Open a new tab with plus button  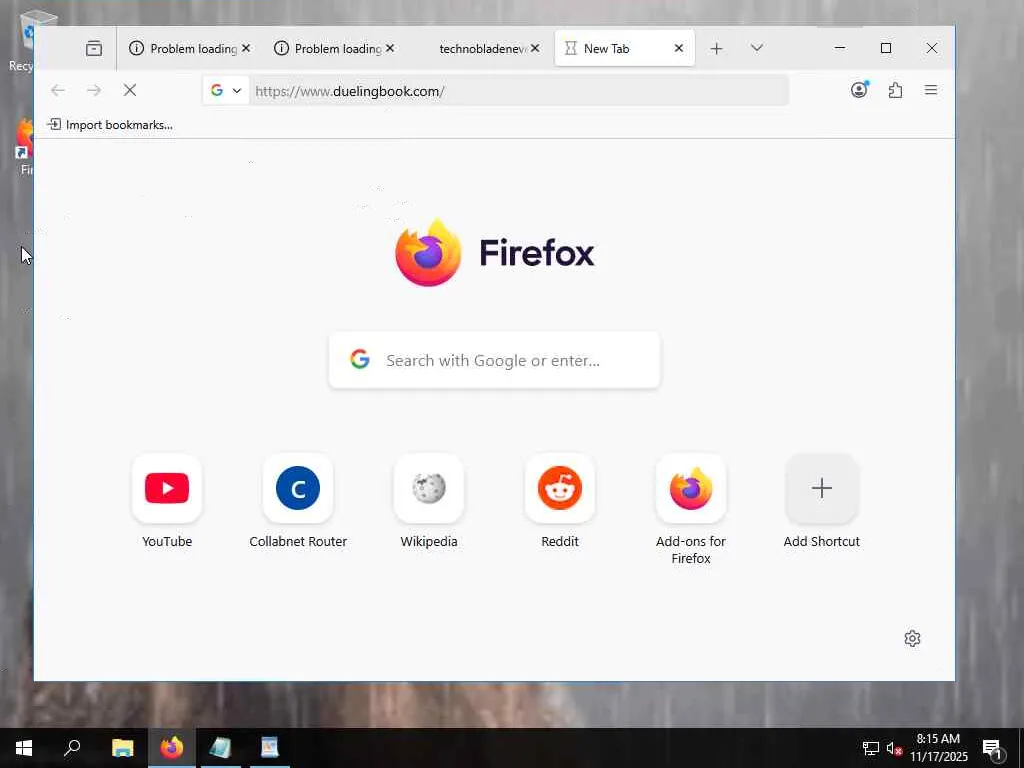[716, 48]
